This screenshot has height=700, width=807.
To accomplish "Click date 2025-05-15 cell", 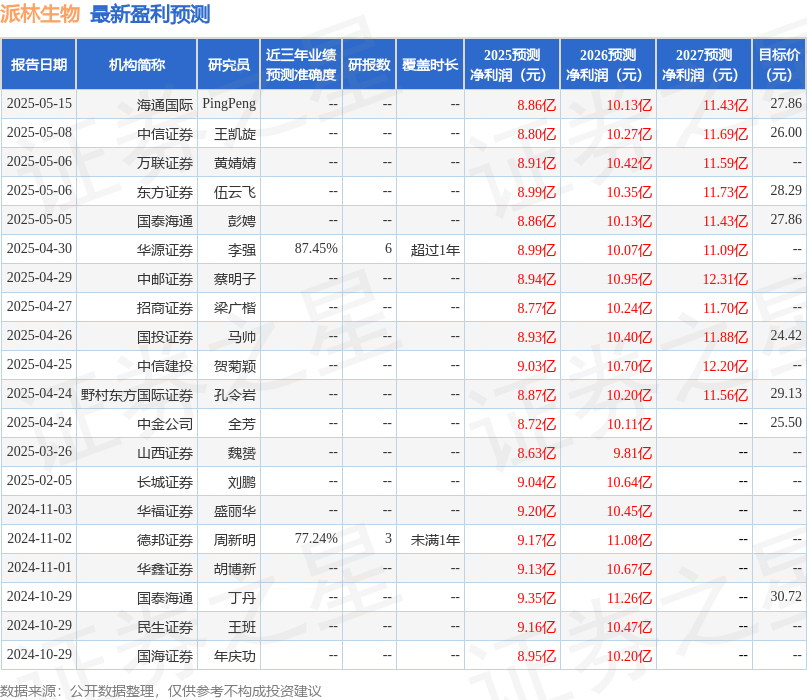I will pyautogui.click(x=39, y=103).
